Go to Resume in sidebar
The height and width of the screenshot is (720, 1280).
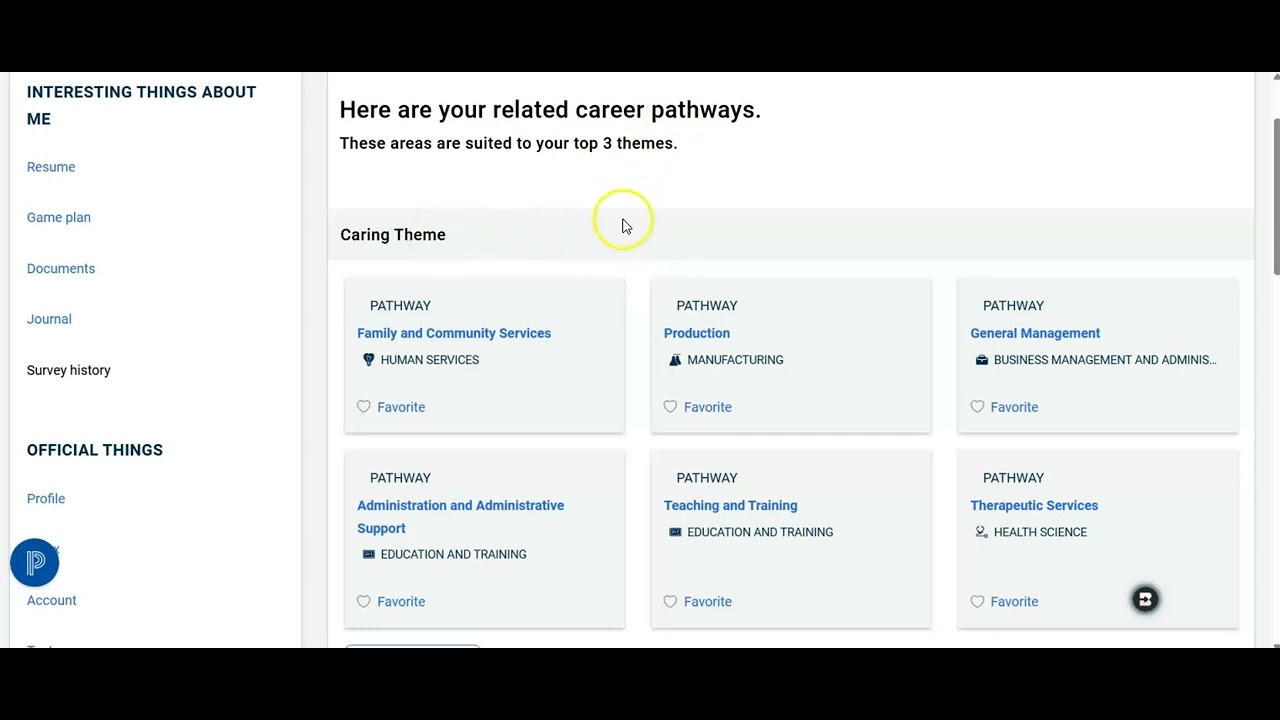point(51,167)
